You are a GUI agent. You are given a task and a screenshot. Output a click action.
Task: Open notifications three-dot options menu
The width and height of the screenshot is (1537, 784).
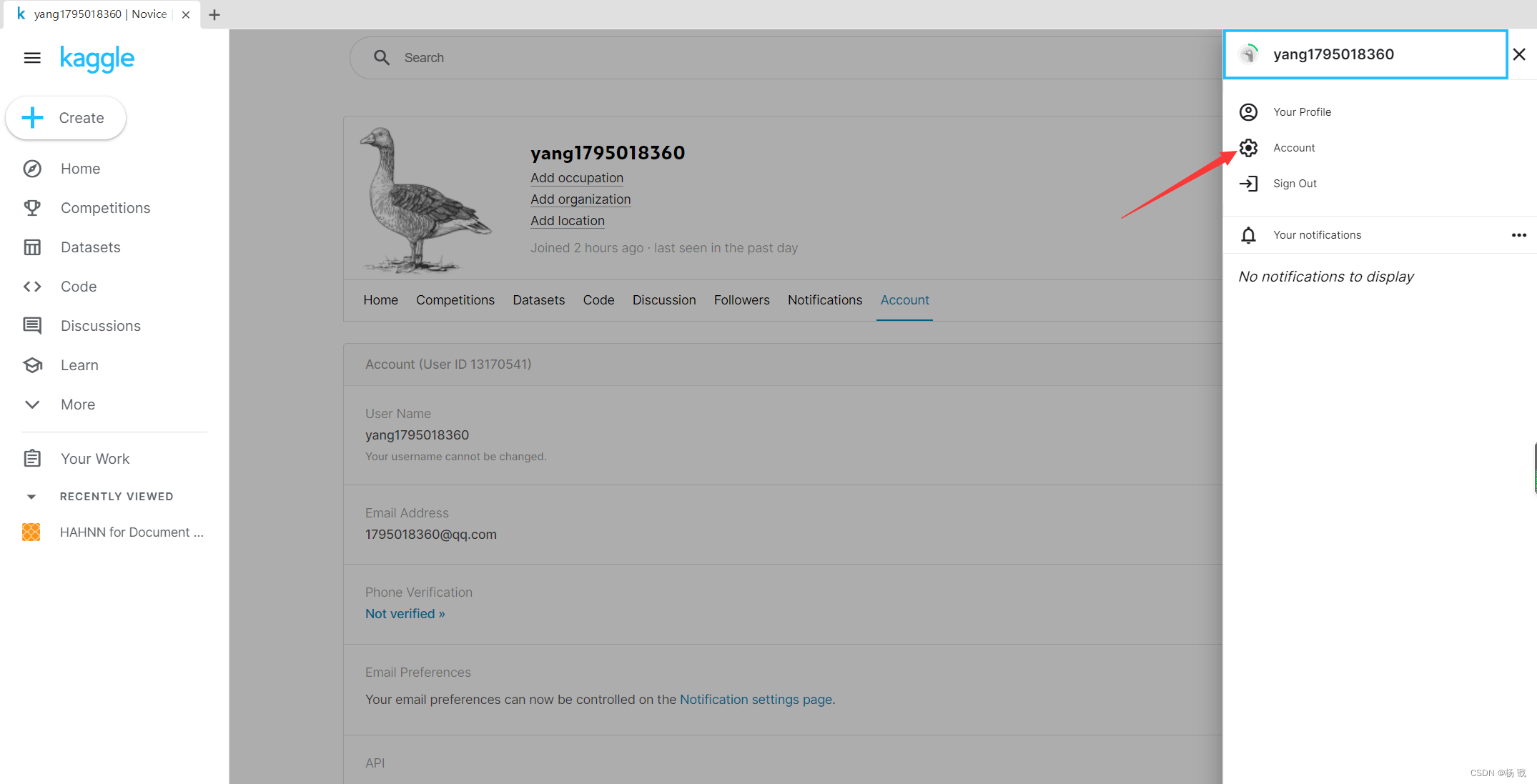click(1518, 235)
